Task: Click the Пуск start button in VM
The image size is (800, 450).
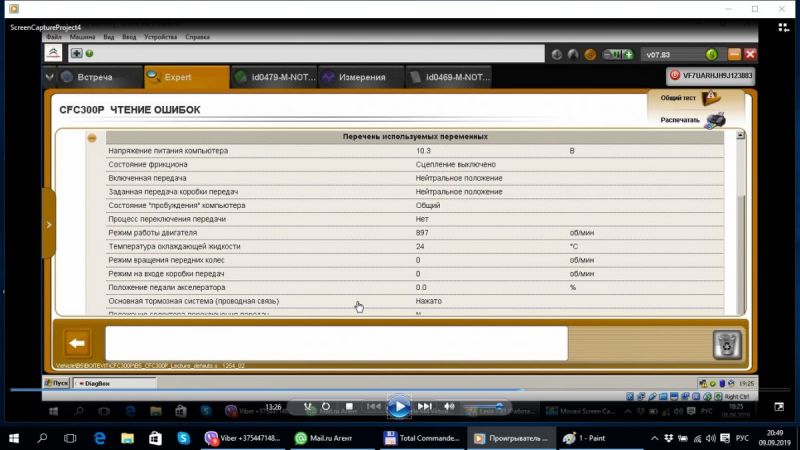Action: click(x=56, y=383)
